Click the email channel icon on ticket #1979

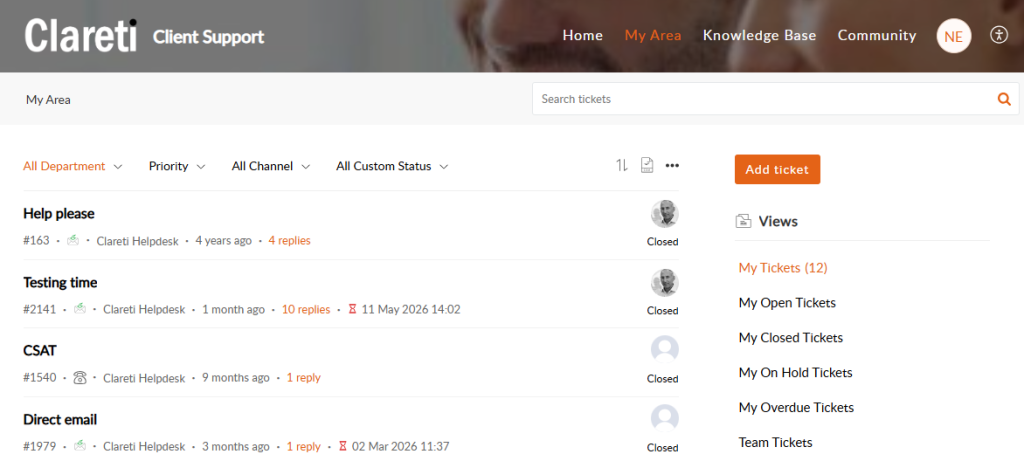click(x=80, y=446)
